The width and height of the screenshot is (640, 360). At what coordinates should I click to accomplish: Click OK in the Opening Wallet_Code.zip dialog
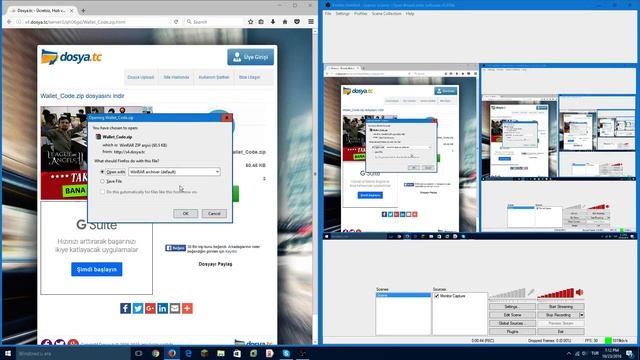186,213
